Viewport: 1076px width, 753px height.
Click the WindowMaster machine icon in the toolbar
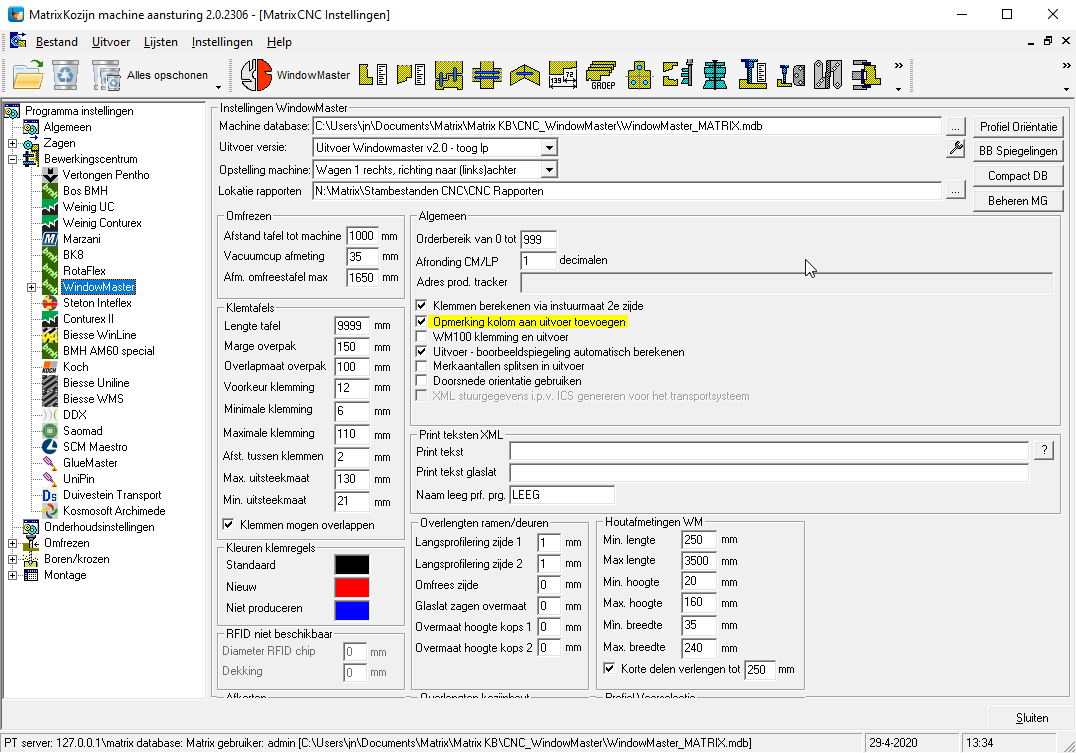258,74
